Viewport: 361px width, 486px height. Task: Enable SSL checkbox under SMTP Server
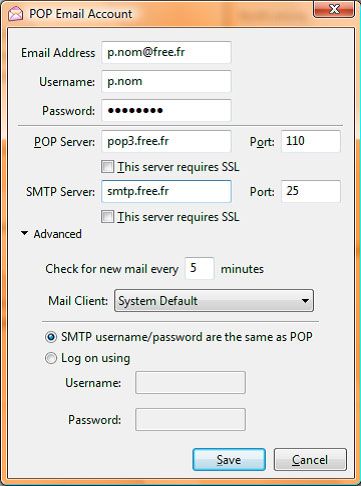pyautogui.click(x=107, y=217)
